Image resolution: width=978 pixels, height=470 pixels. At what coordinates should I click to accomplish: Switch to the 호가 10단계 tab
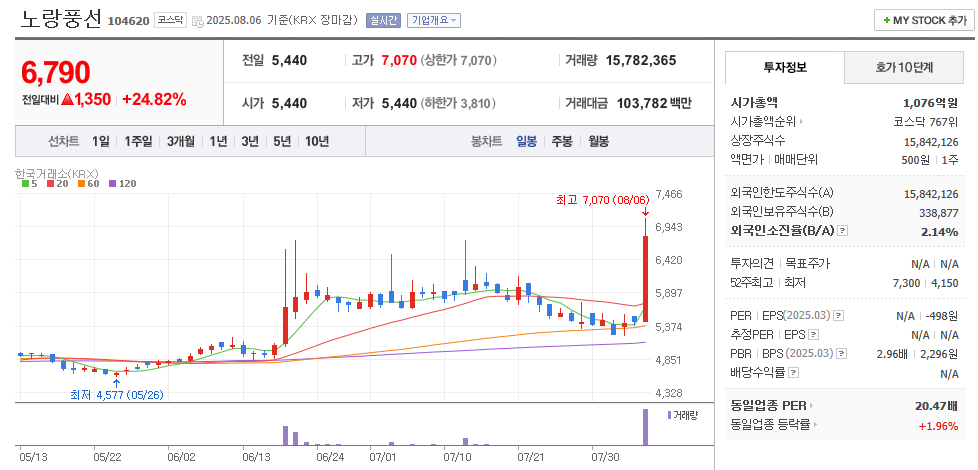coord(904,67)
